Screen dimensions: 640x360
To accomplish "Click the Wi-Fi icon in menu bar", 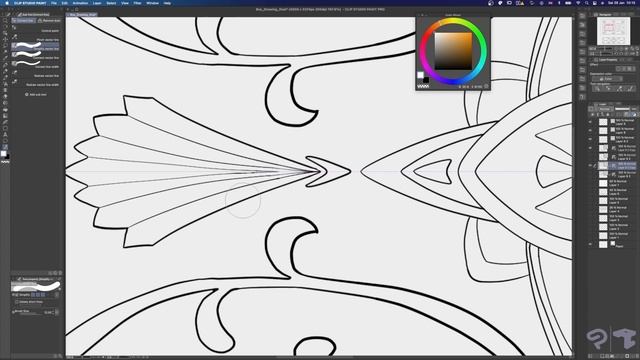I will tap(578, 3).
